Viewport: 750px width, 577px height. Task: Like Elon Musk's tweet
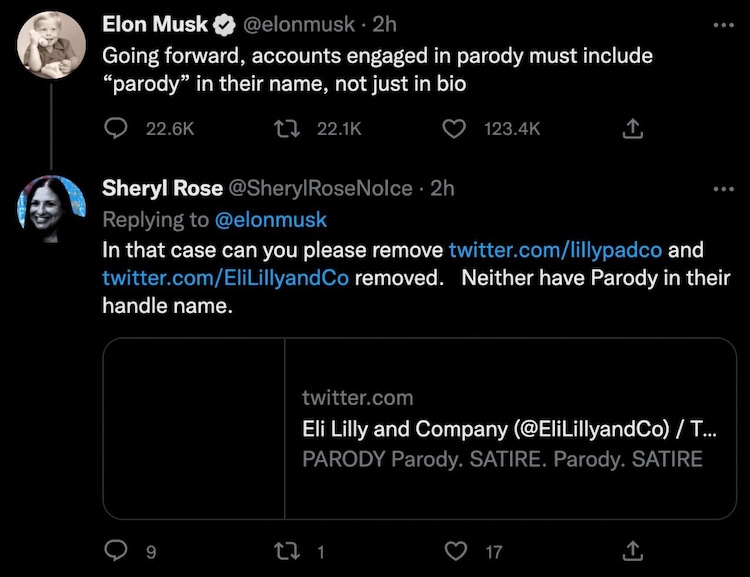point(455,128)
